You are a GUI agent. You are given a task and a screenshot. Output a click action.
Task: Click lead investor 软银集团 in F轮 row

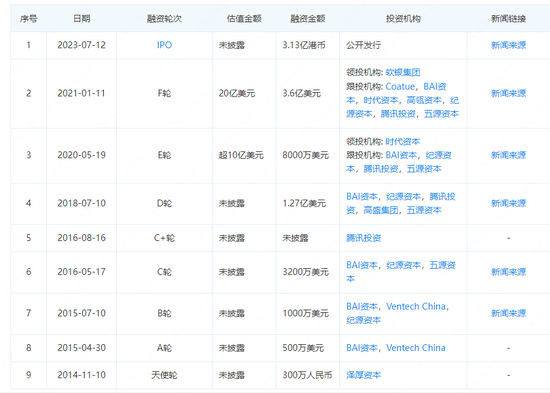click(x=403, y=73)
